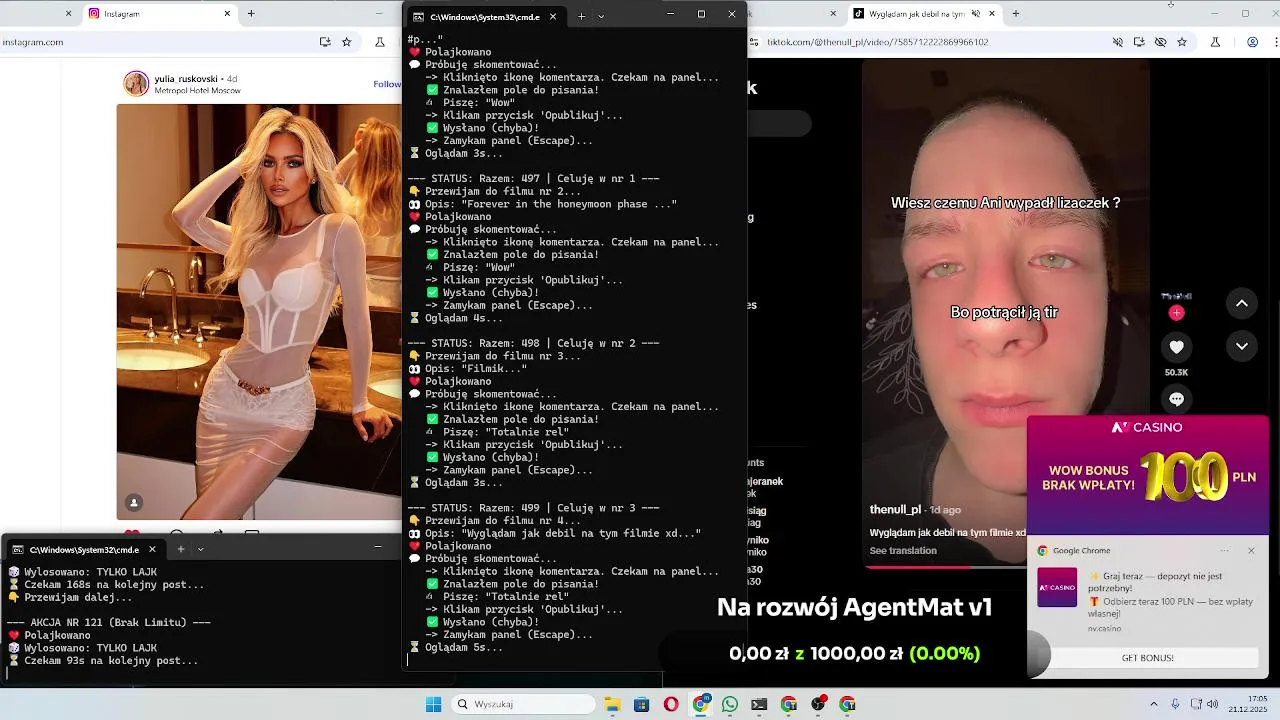Click install app icon in Instagram address bar

click(x=325, y=42)
